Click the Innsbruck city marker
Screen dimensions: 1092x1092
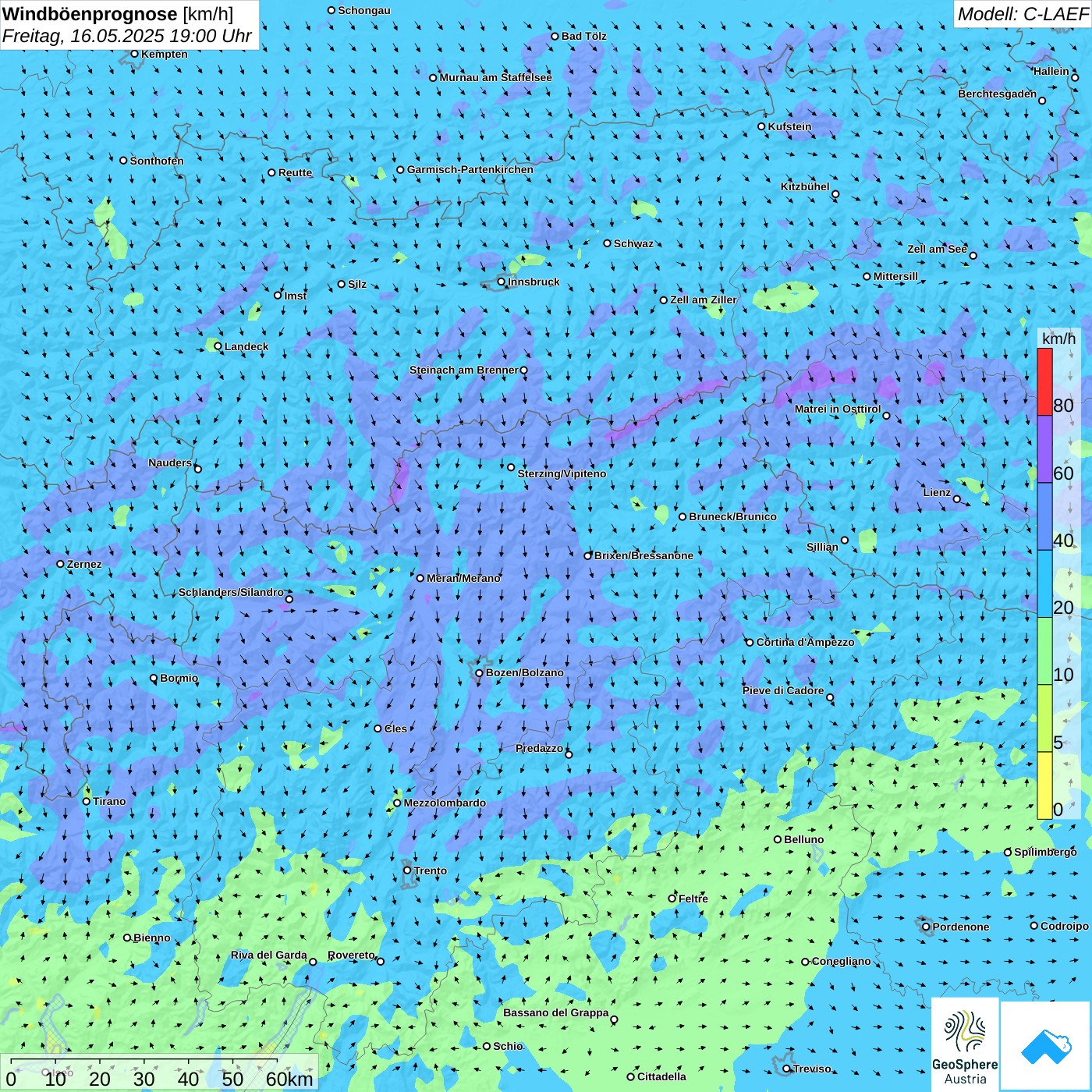[x=502, y=282]
